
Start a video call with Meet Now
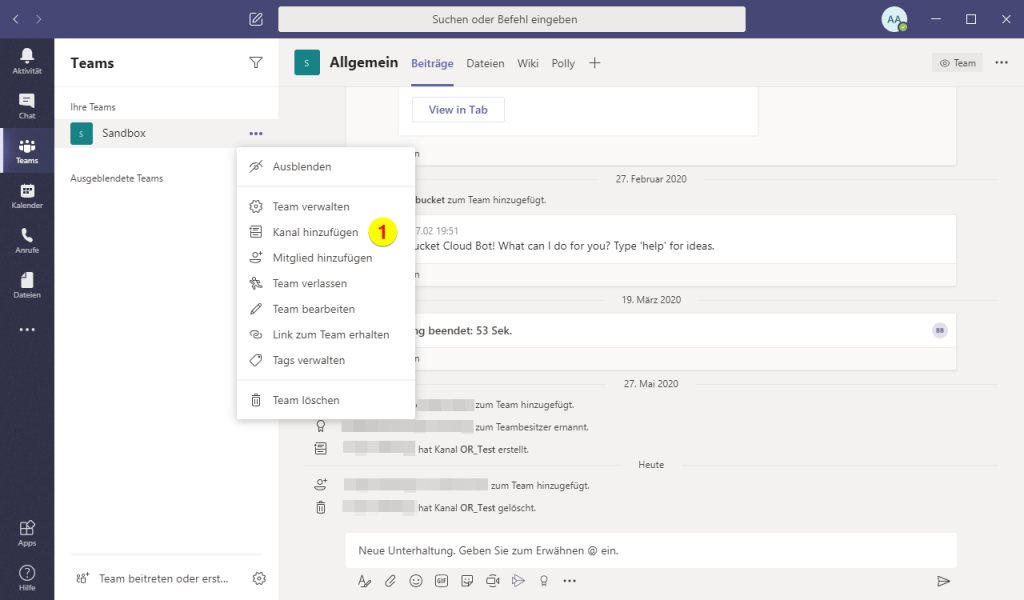[492, 580]
